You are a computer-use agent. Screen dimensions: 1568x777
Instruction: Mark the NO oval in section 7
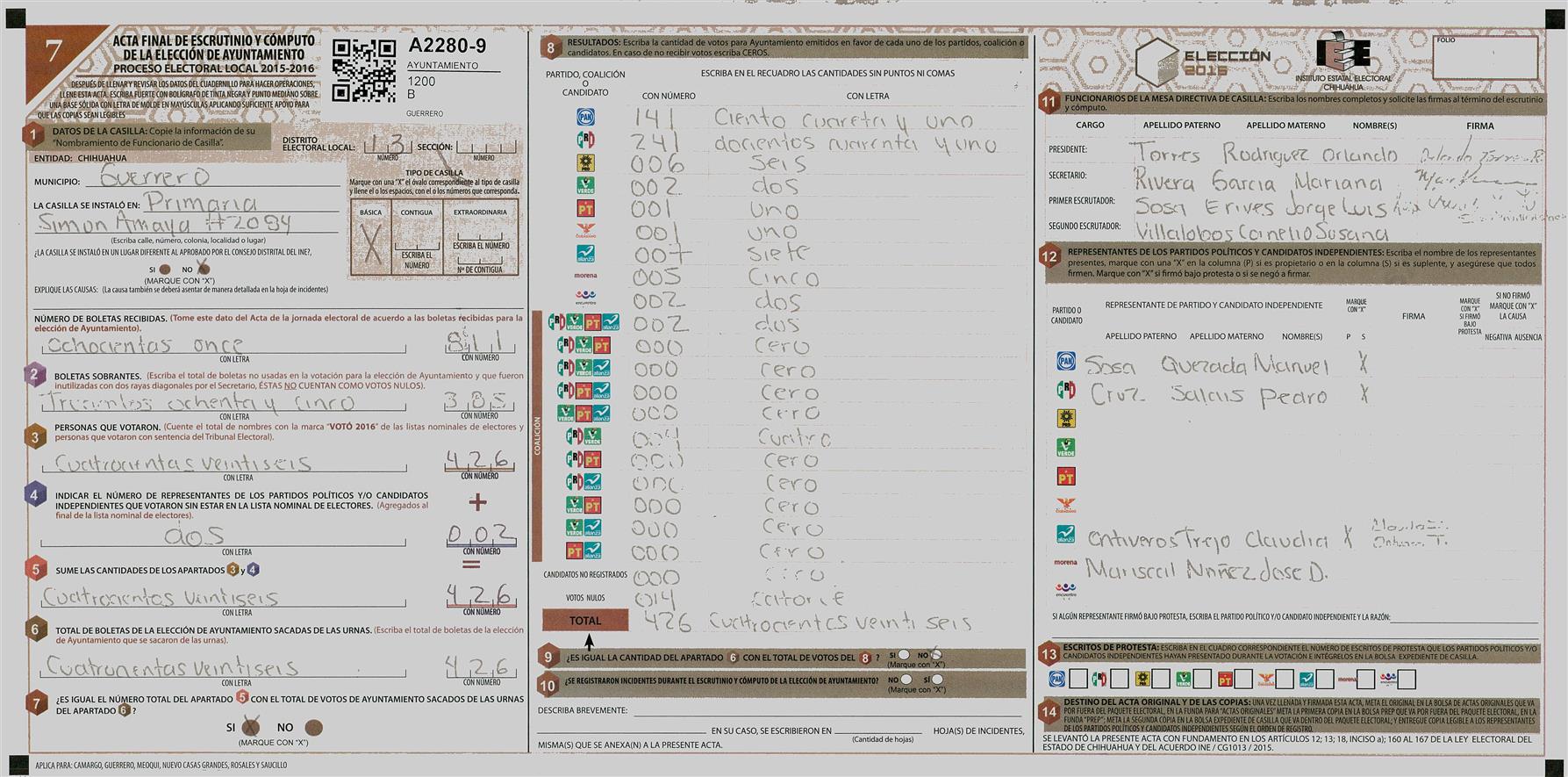[313, 728]
